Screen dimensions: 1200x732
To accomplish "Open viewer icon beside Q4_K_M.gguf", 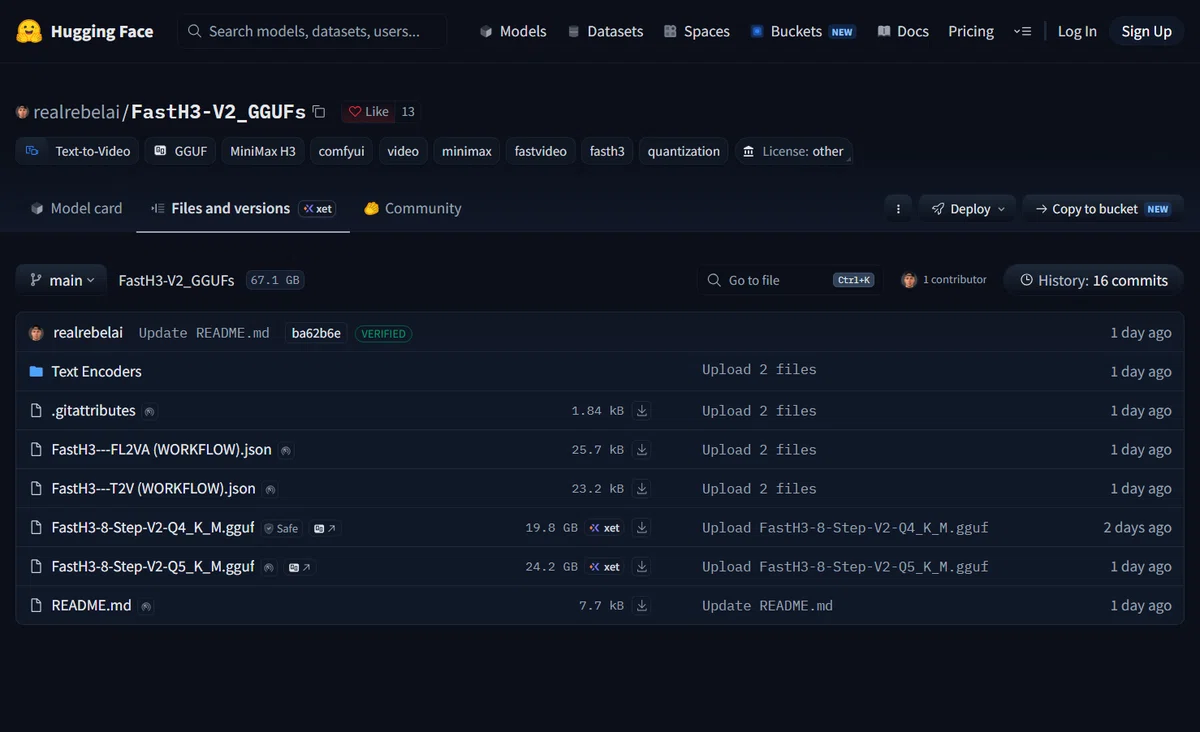I will click(325, 528).
